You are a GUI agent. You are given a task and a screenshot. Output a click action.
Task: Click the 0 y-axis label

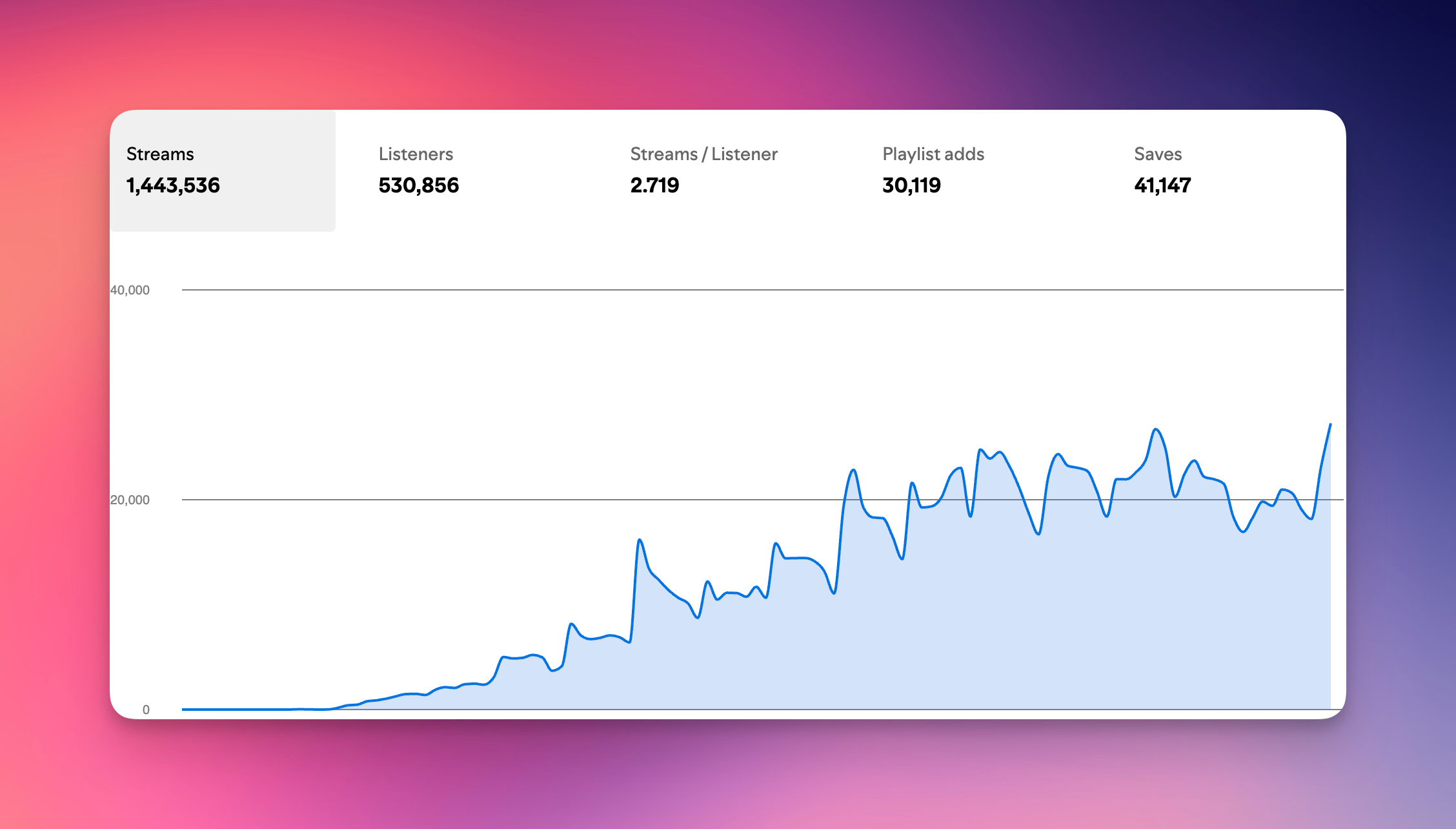click(x=146, y=710)
